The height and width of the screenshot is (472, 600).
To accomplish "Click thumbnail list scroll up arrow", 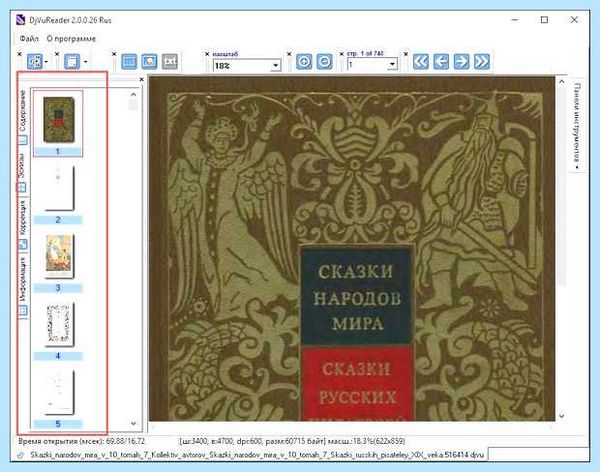I will pyautogui.click(x=133, y=94).
